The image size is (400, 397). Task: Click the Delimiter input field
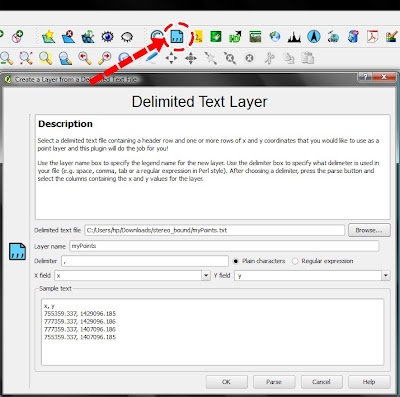coord(145,261)
